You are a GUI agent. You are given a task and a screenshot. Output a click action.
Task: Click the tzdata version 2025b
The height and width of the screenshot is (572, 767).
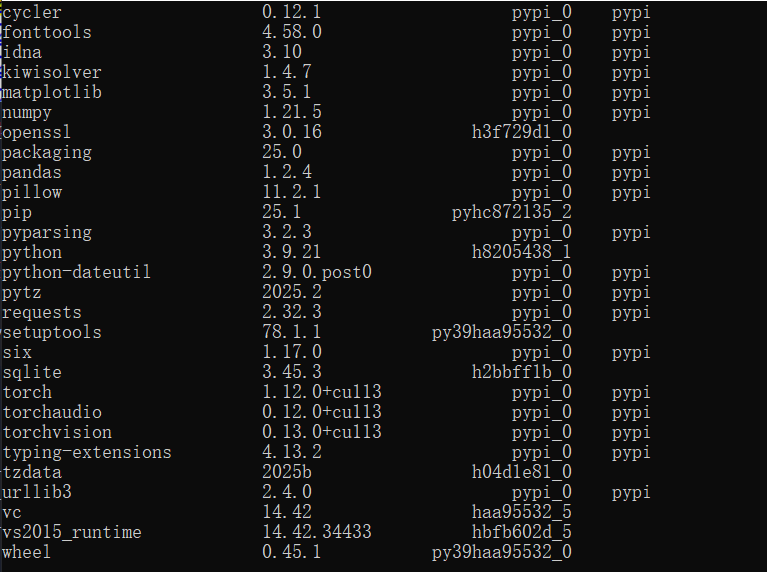pos(287,473)
